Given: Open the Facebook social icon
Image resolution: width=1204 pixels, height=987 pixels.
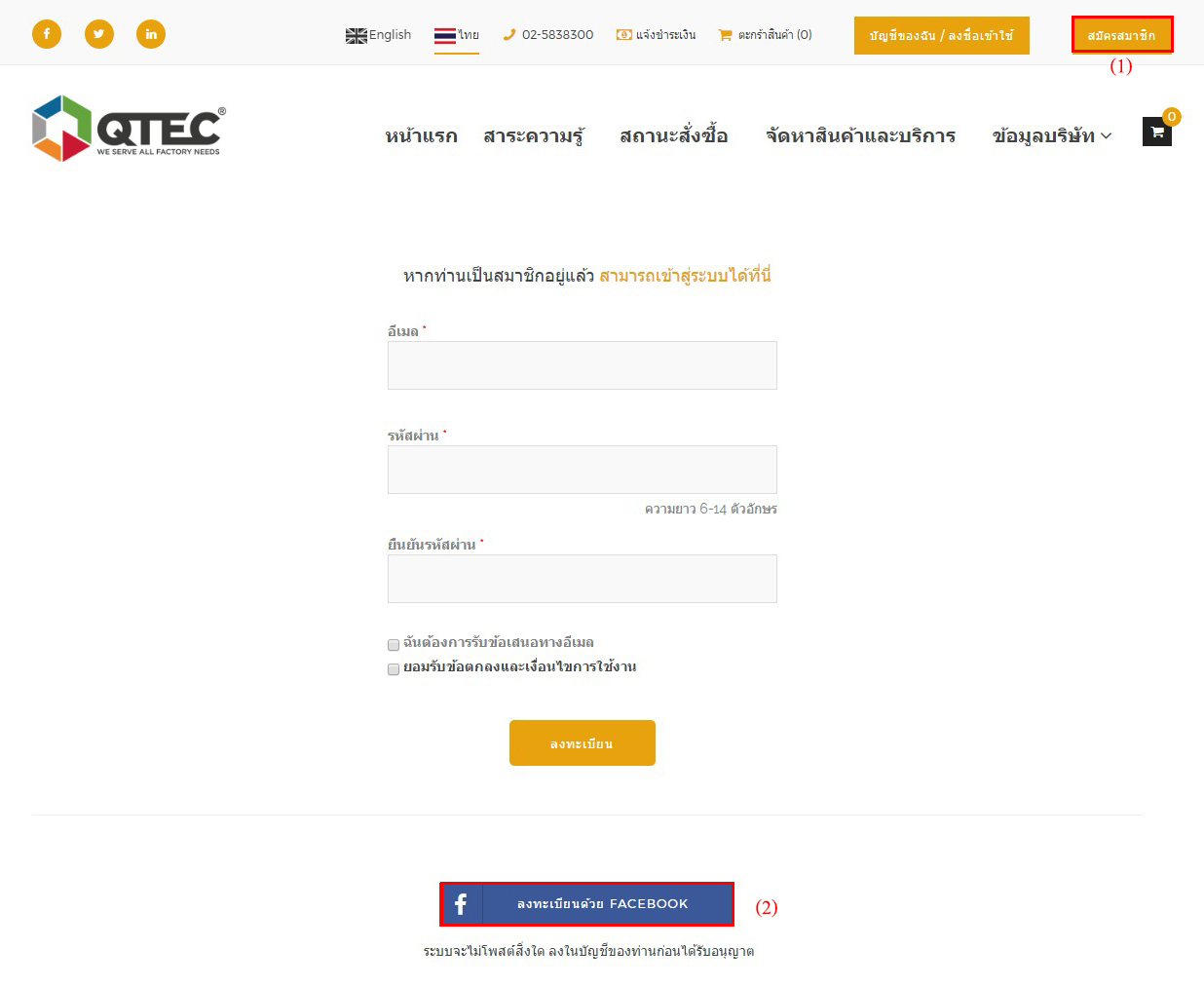Looking at the screenshot, I should [x=47, y=34].
